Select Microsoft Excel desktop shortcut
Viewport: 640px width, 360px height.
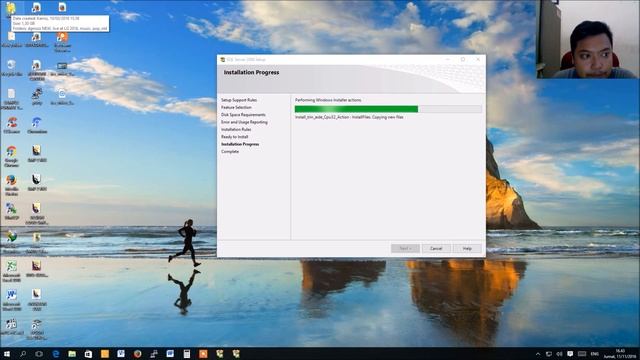[x=11, y=271]
